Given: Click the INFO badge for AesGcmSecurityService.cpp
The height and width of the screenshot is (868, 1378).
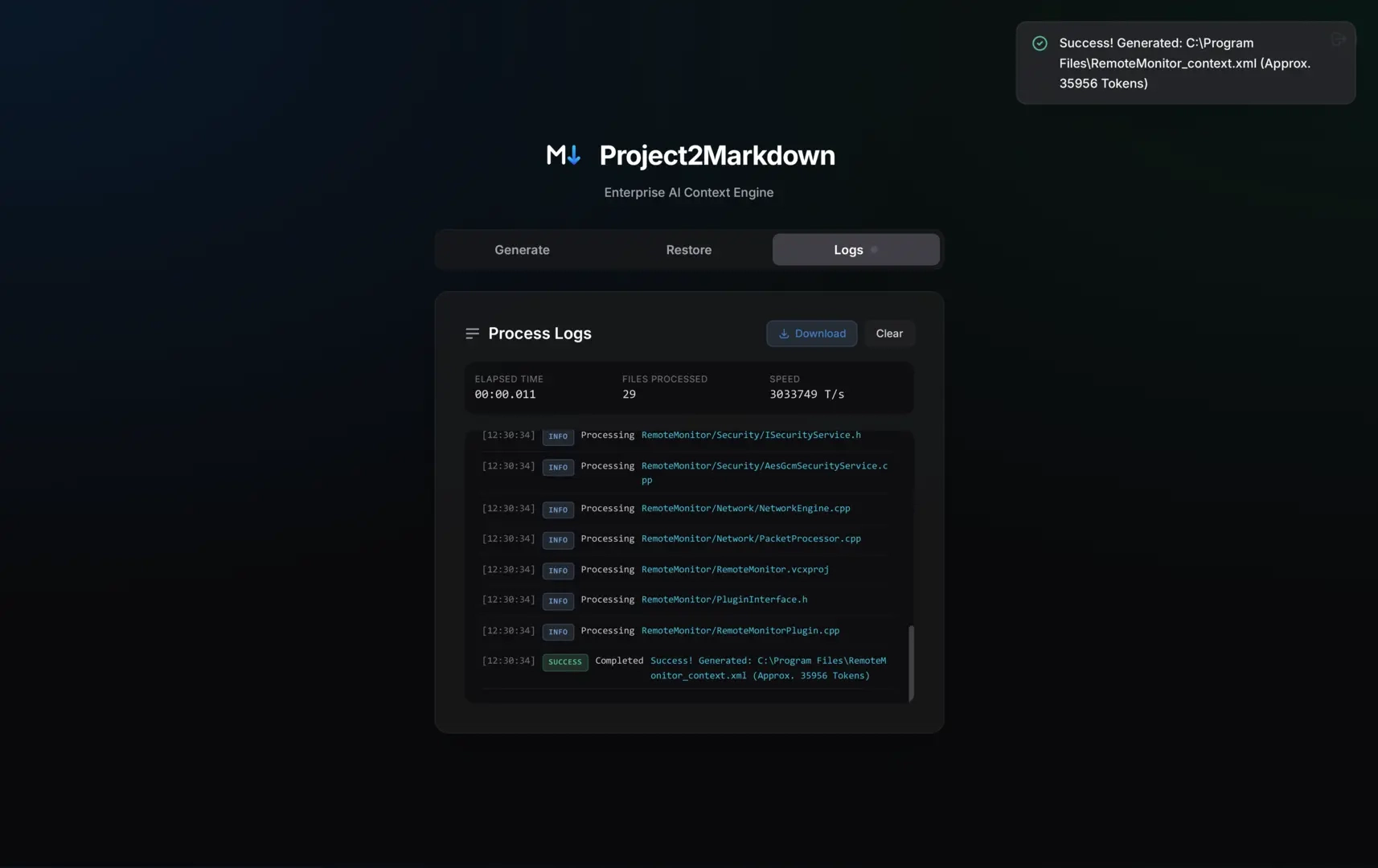Looking at the screenshot, I should pos(558,467).
